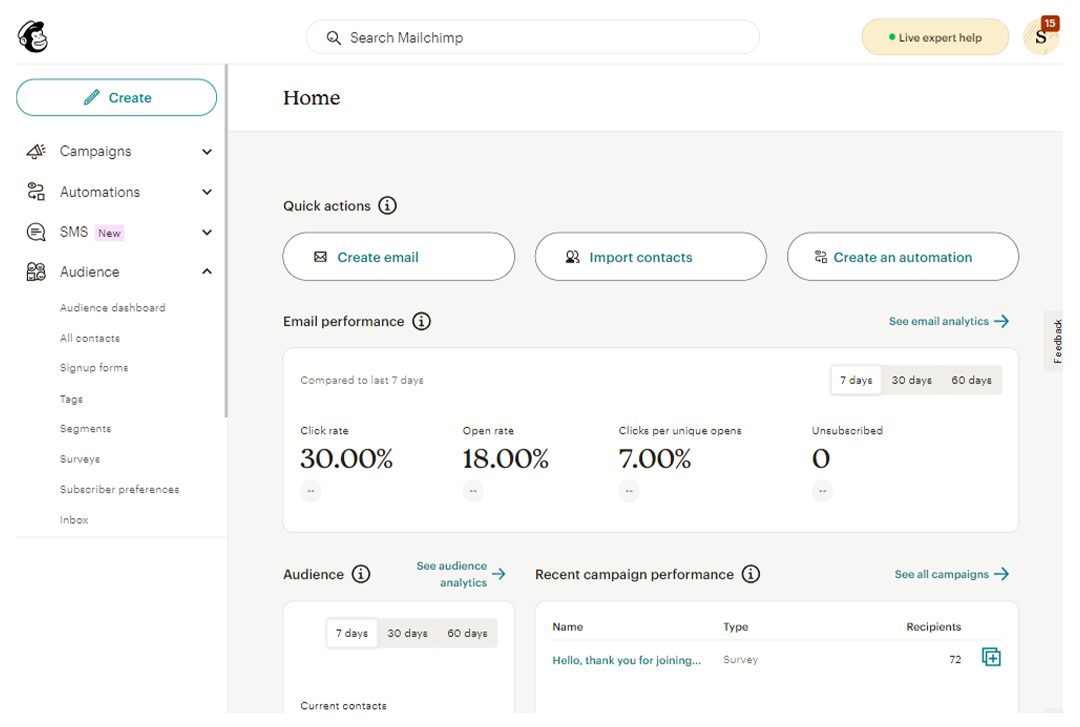Click the Click rate 30.00% value

point(346,459)
